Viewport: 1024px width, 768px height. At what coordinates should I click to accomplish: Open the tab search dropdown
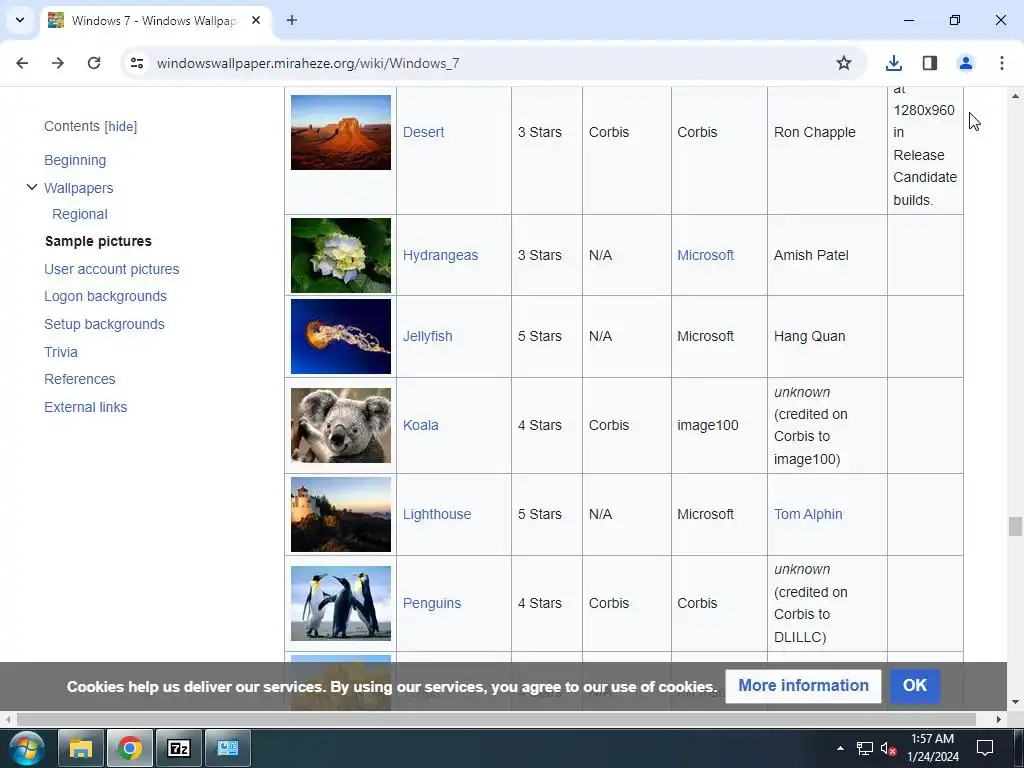coord(20,20)
